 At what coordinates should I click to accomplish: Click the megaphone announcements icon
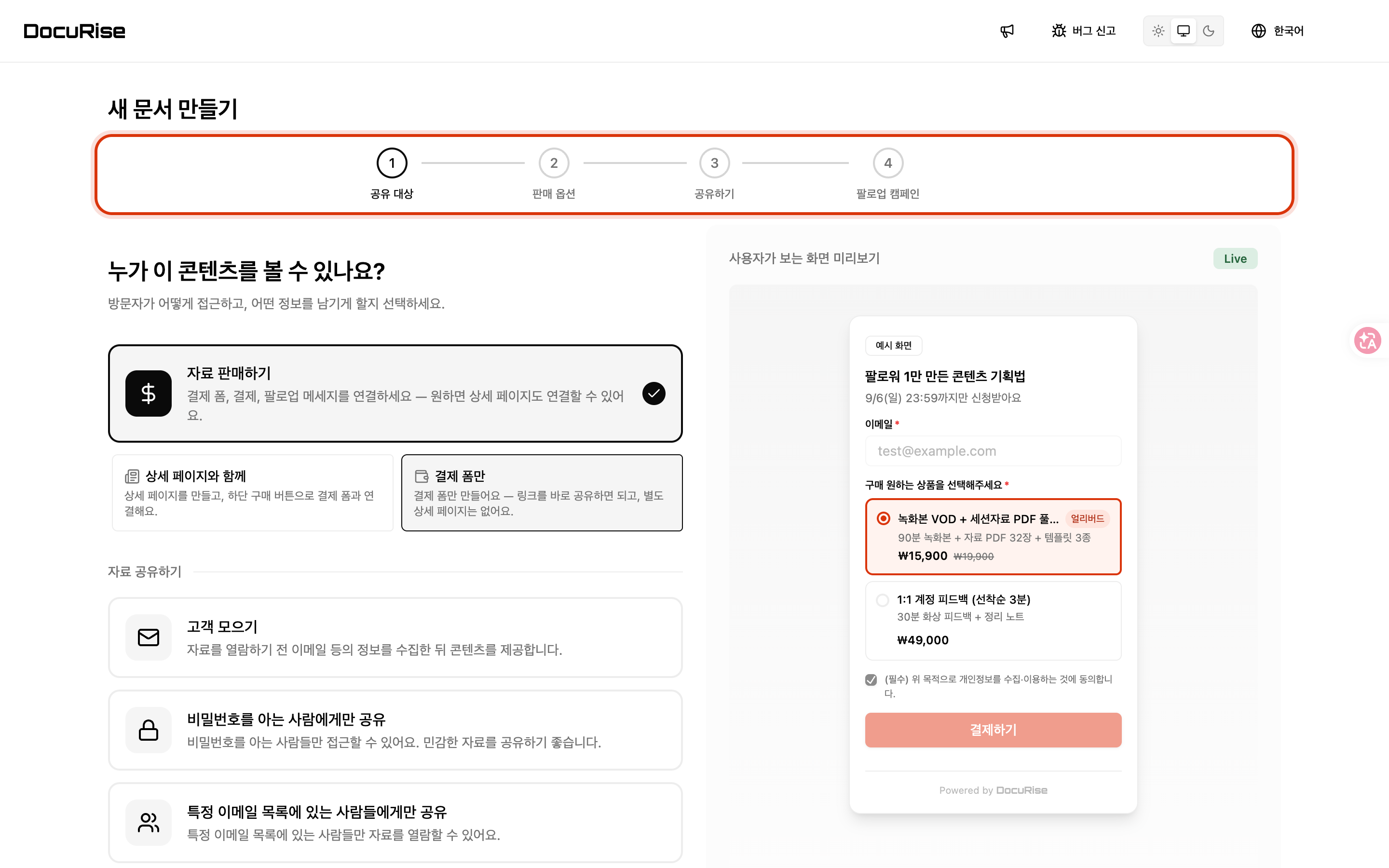1007,31
